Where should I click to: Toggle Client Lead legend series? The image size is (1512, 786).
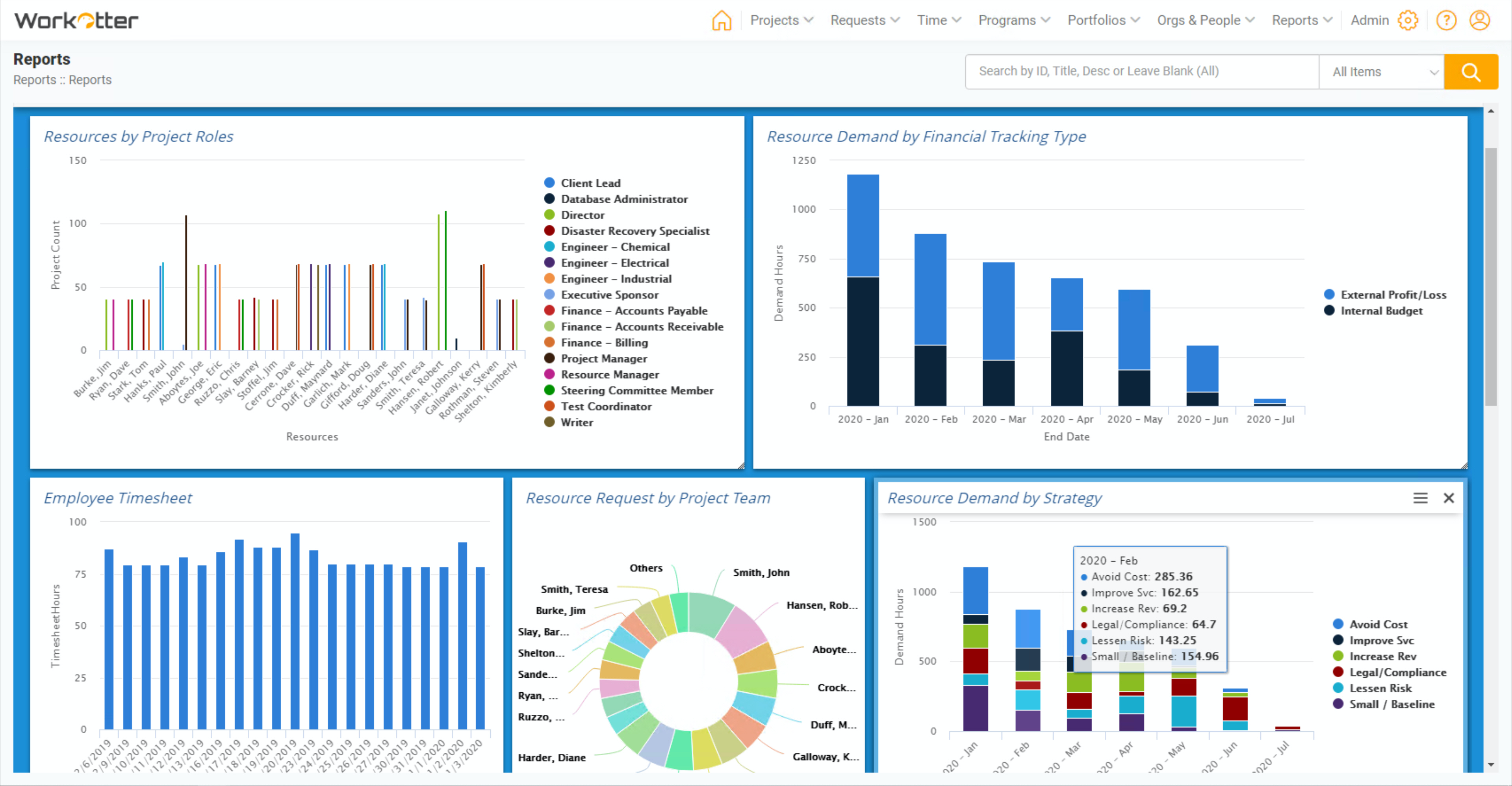(x=590, y=183)
